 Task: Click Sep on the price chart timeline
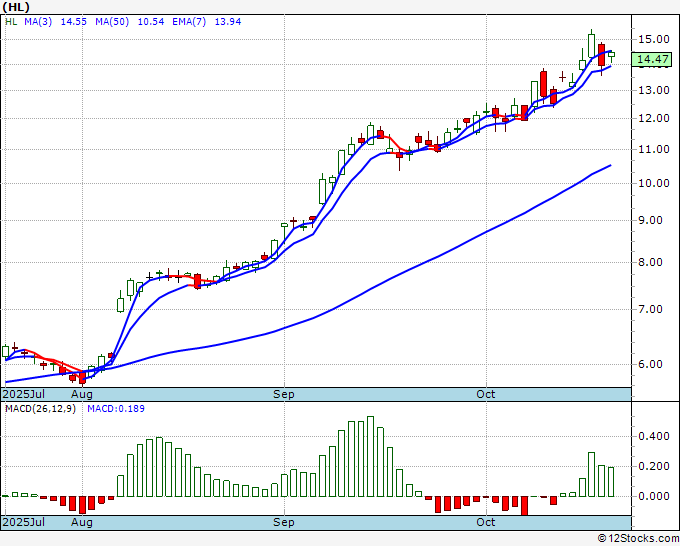(x=284, y=394)
